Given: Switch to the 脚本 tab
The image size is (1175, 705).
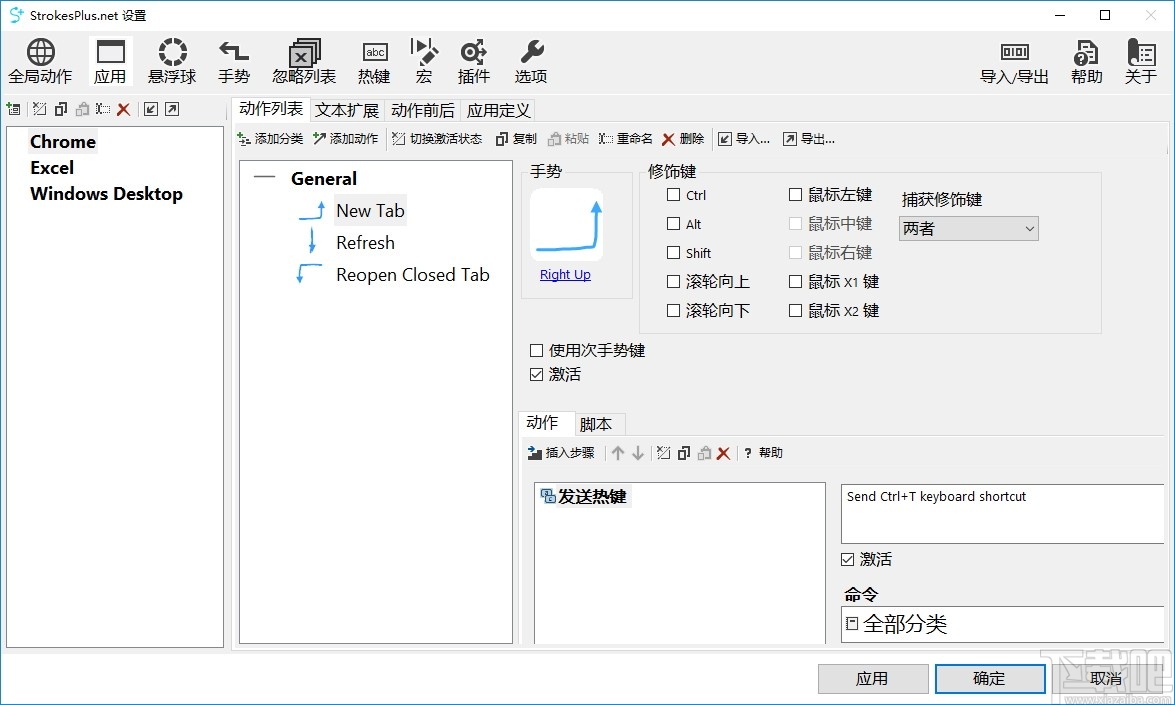Looking at the screenshot, I should pos(598,423).
